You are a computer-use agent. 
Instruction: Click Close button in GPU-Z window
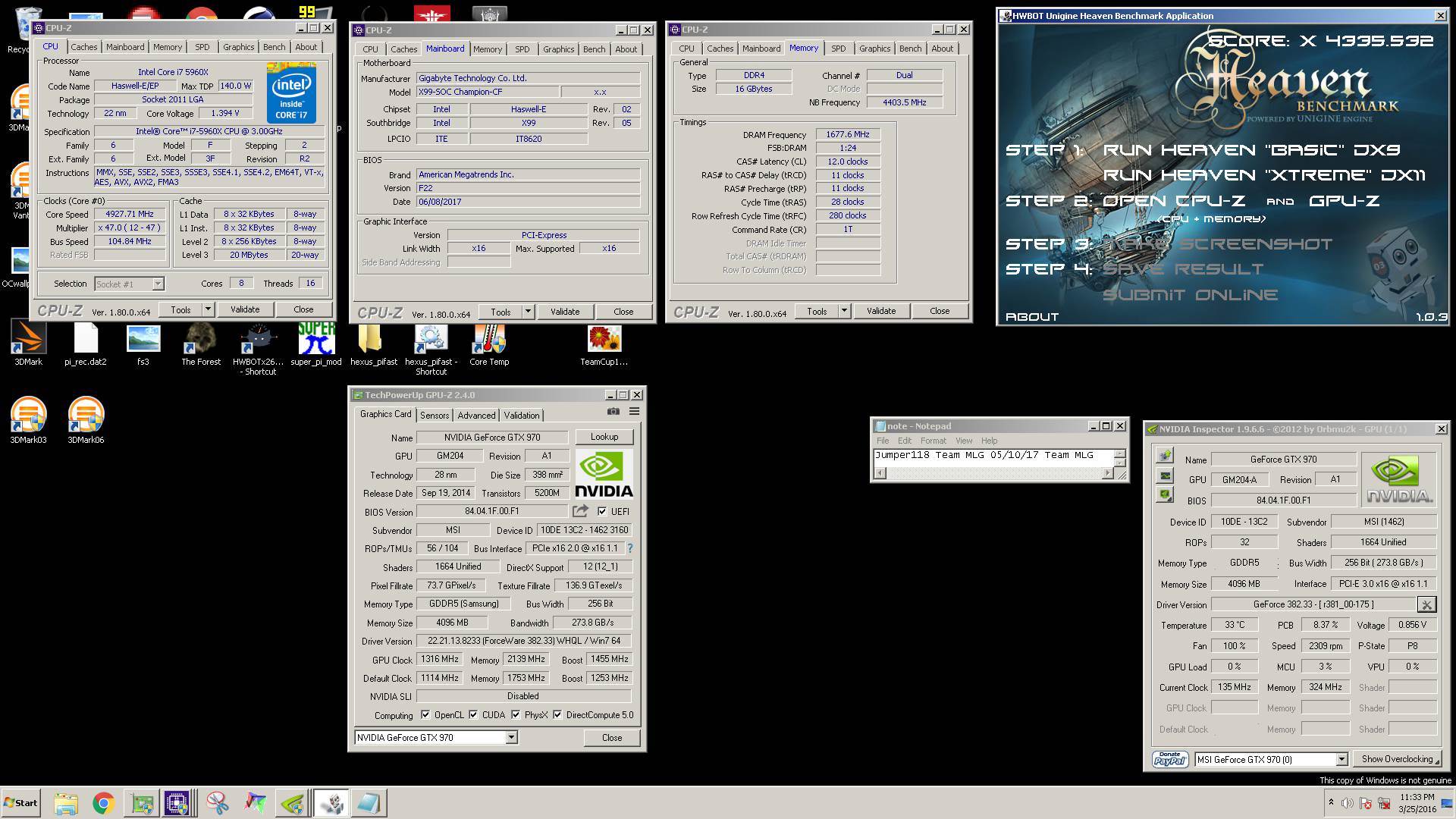point(612,737)
